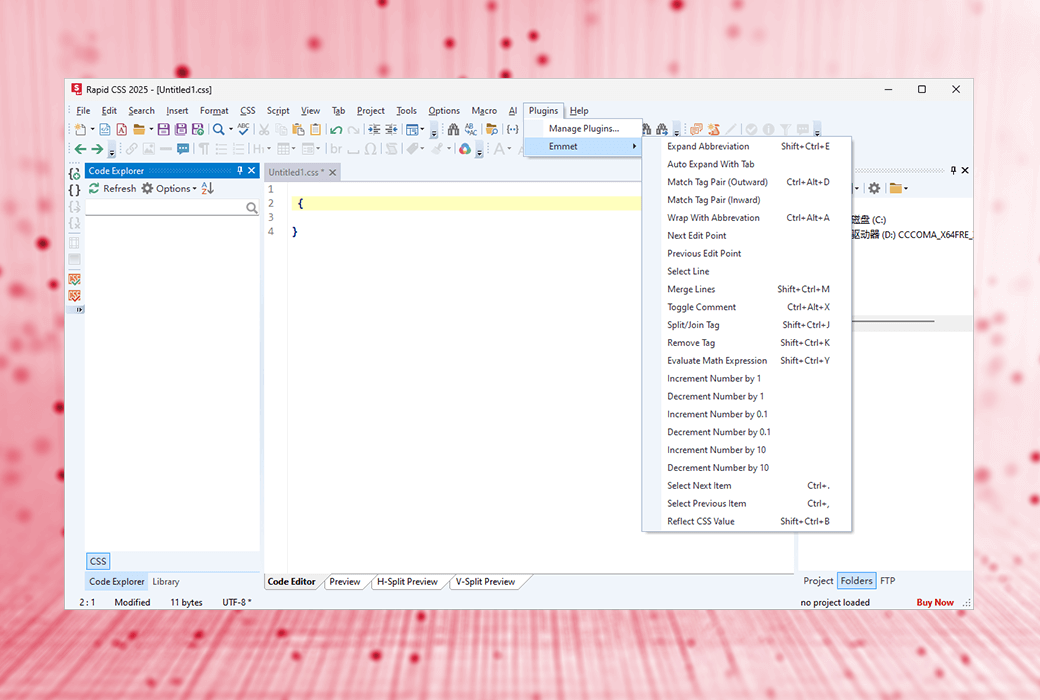
Task: Click the Indent lines icon
Action: pos(374,129)
